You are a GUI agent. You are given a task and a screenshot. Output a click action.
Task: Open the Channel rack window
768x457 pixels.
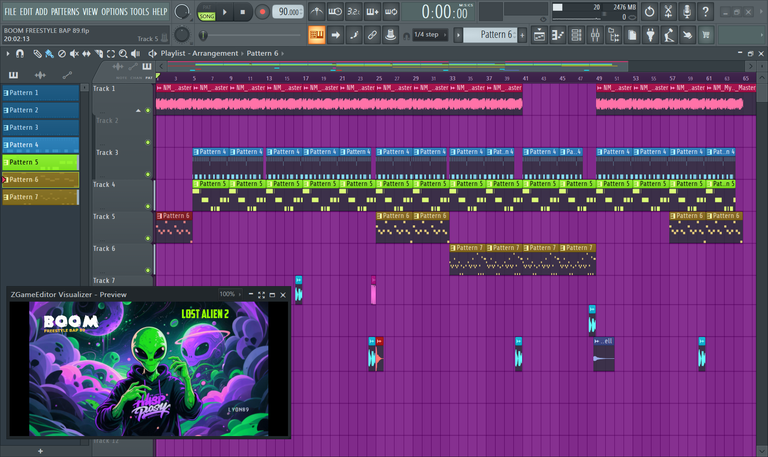[x=576, y=35]
